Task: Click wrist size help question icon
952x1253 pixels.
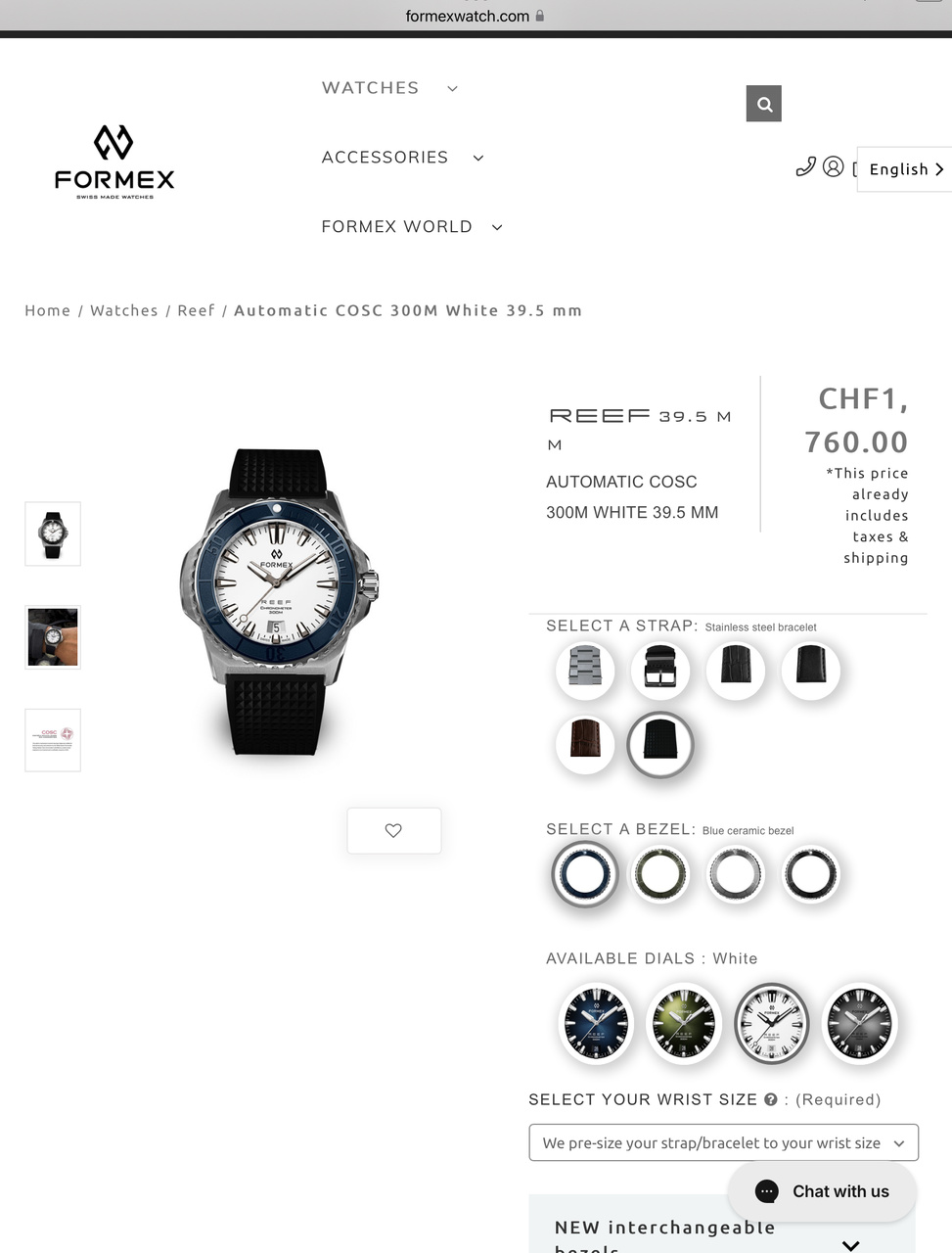Action: pos(770,1099)
